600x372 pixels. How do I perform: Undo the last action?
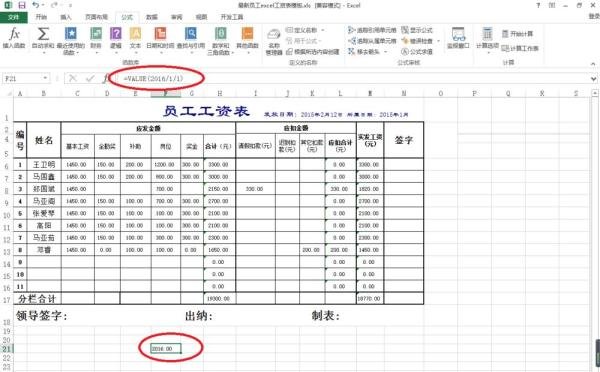pos(36,5)
